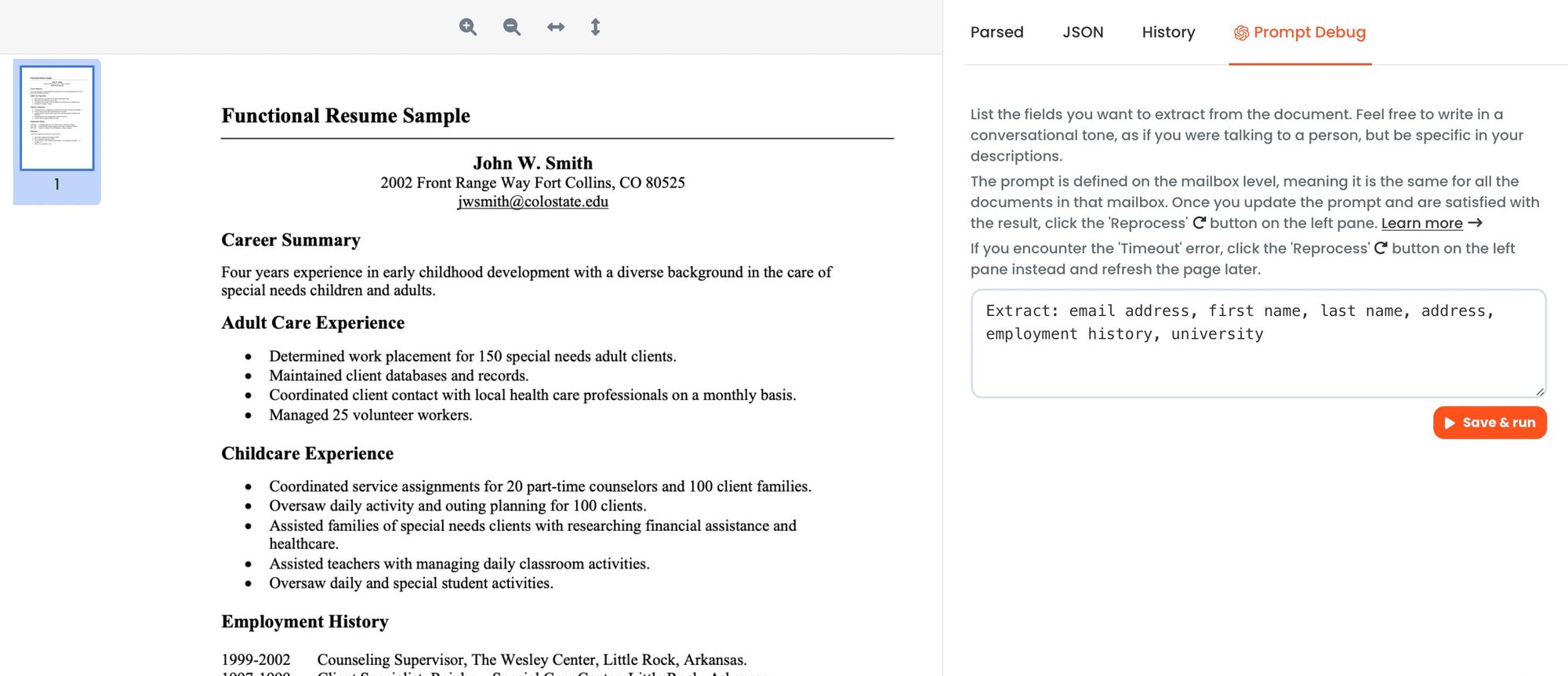The width and height of the screenshot is (1568, 676).
Task: Click the page number 1 label under thumbnail
Action: 57,184
